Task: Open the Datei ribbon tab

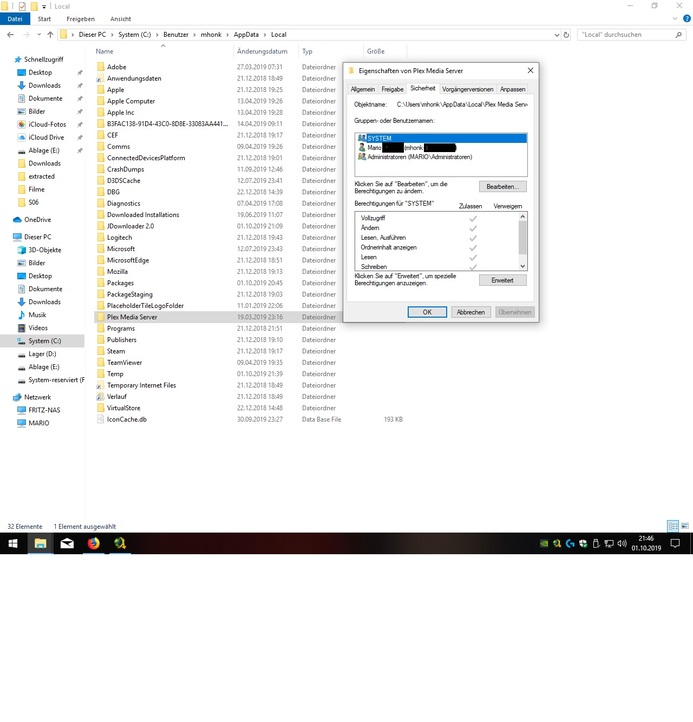Action: [15, 19]
